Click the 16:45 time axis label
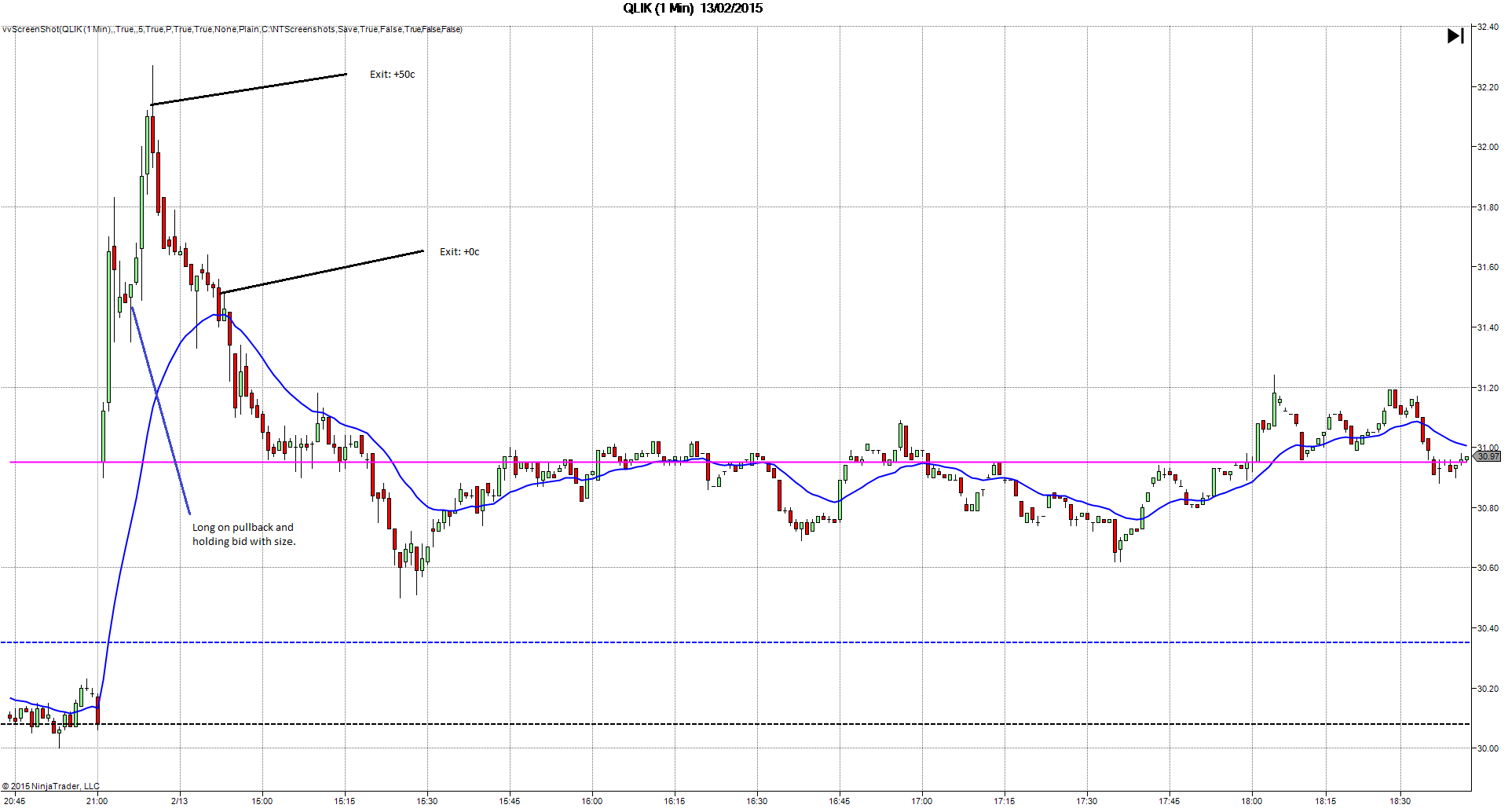Image resolution: width=1508 pixels, height=812 pixels. (840, 801)
